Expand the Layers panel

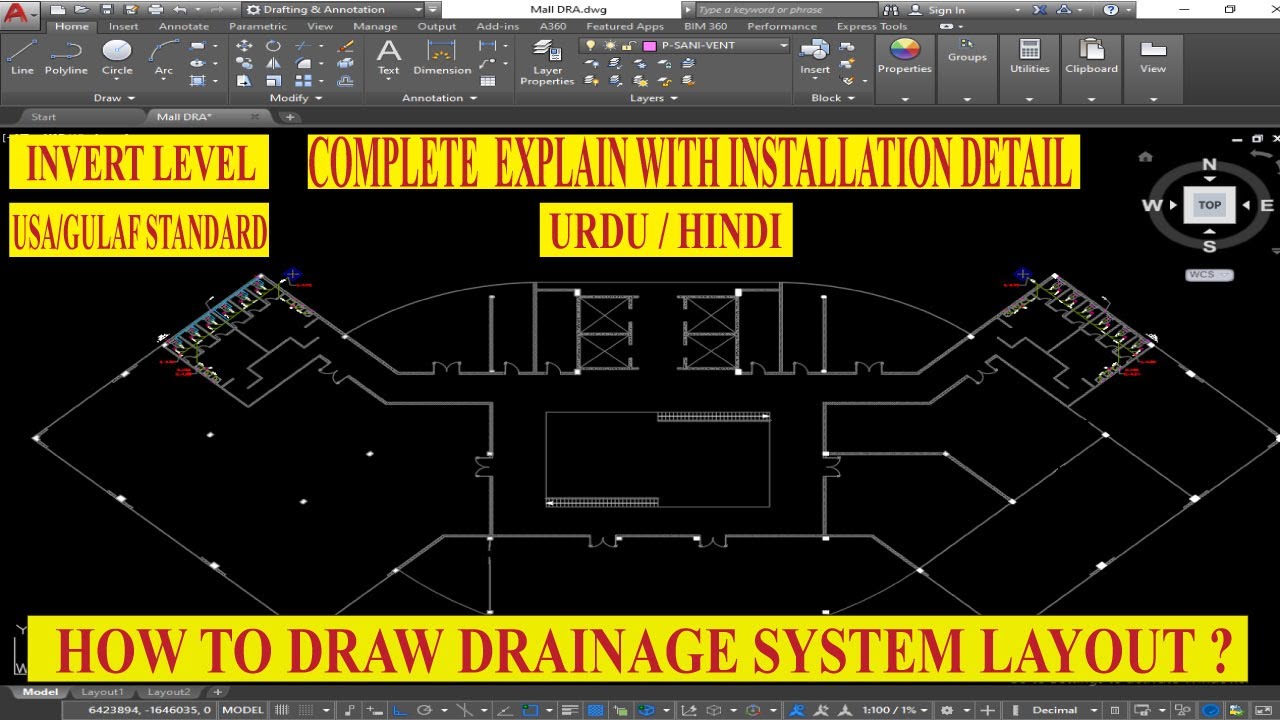click(x=652, y=98)
